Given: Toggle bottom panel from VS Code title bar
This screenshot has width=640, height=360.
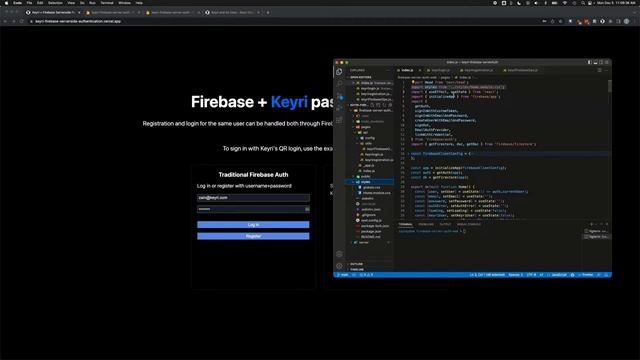Looking at the screenshot, I should pos(596,62).
